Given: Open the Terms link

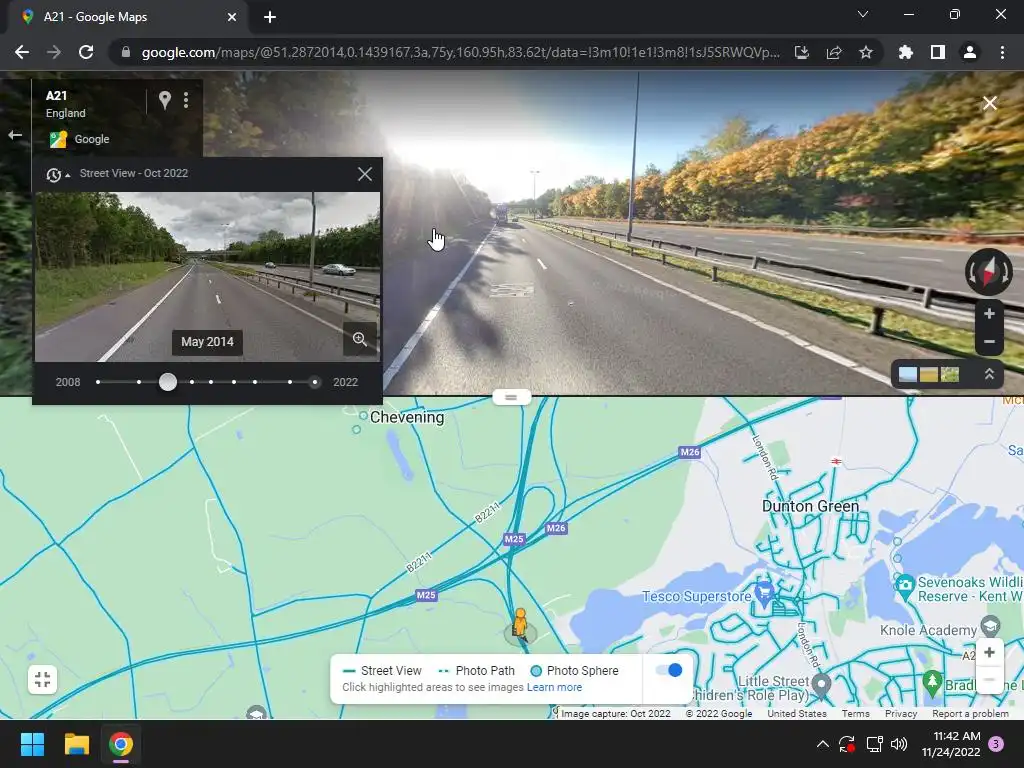Looking at the screenshot, I should pyautogui.click(x=855, y=713).
